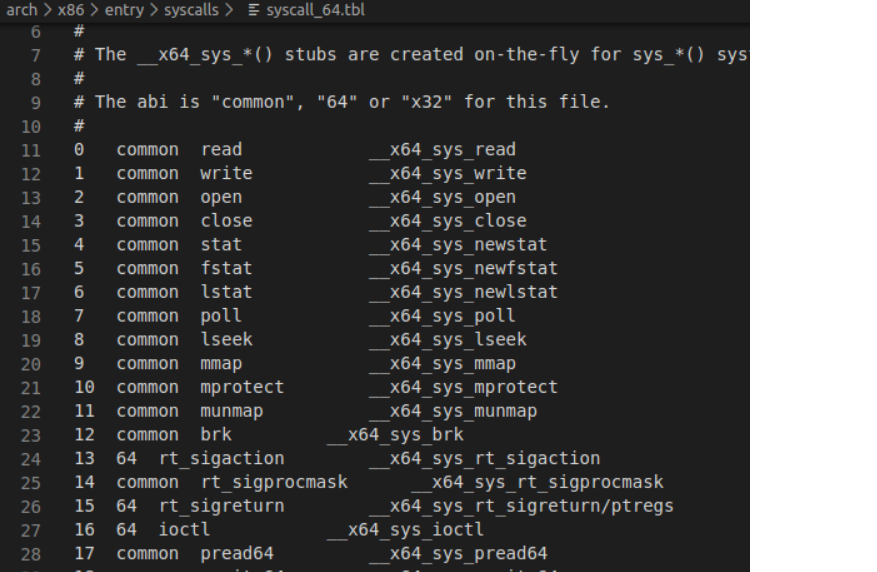Image resolution: width=877 pixels, height=572 pixels.
Task: Click the 'arch' breadcrumb segment
Action: coord(20,10)
